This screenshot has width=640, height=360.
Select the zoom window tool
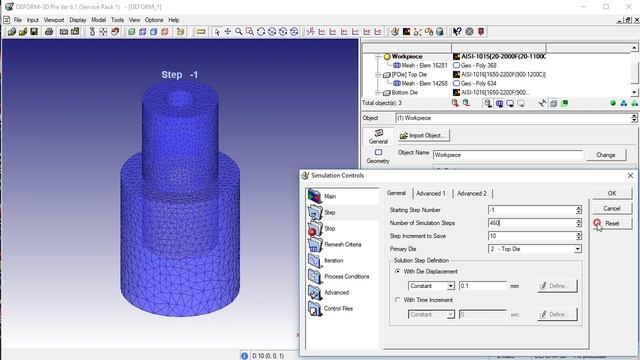tap(249, 31)
